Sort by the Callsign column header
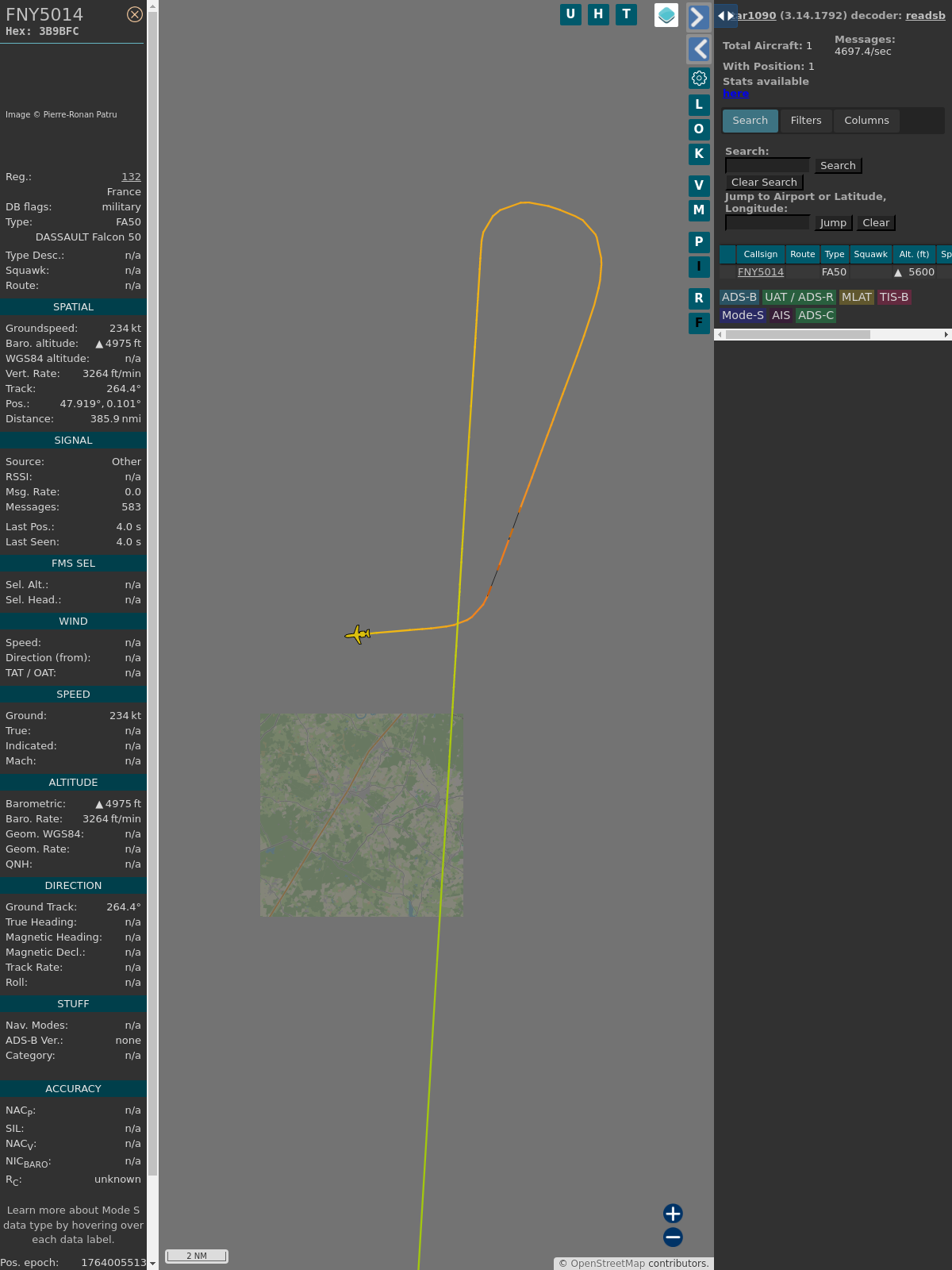Image resolution: width=952 pixels, height=1270 pixels. pos(760,254)
